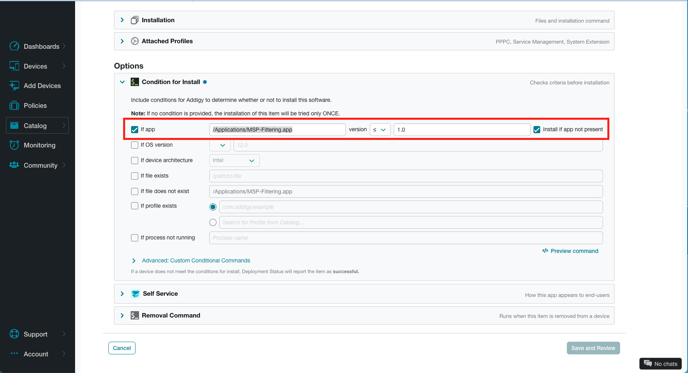Open the version comparison operator dropdown
The height and width of the screenshot is (373, 688).
[x=380, y=129]
